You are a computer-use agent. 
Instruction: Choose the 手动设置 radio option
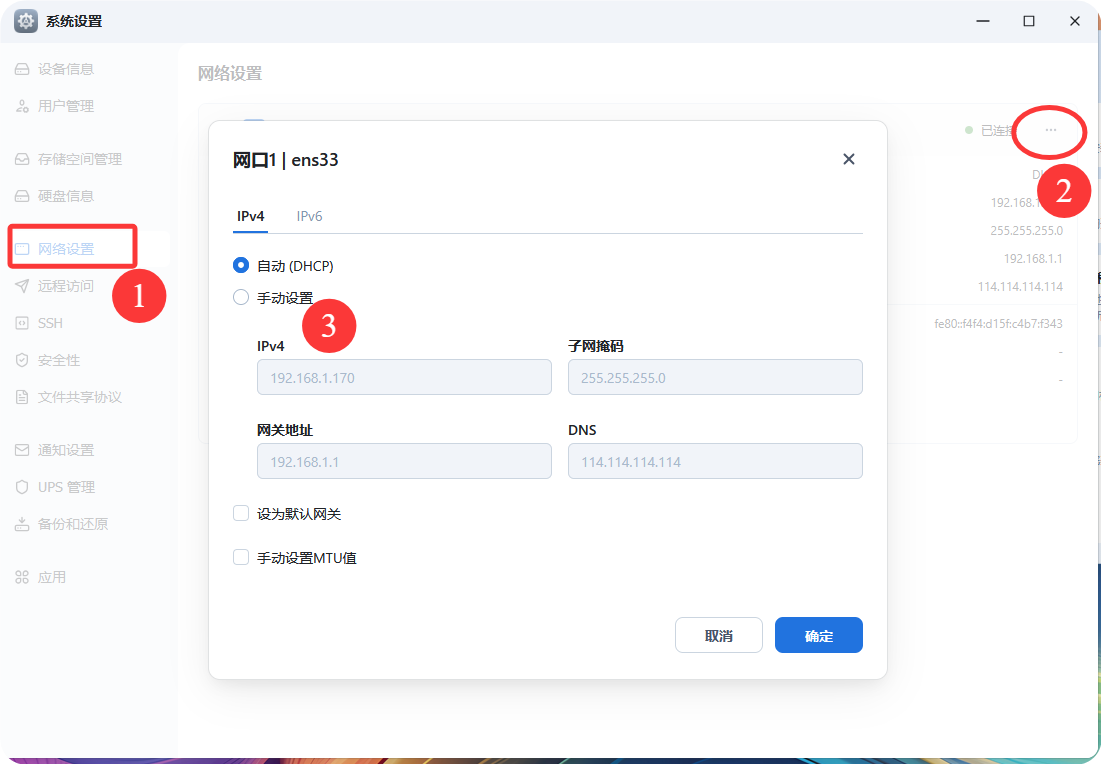[x=241, y=297]
